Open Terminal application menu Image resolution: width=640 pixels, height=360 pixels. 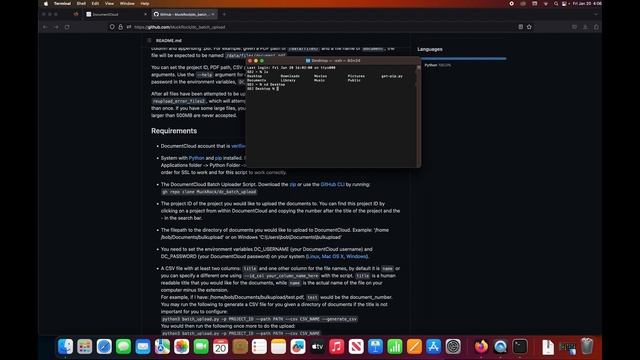click(x=62, y=3)
